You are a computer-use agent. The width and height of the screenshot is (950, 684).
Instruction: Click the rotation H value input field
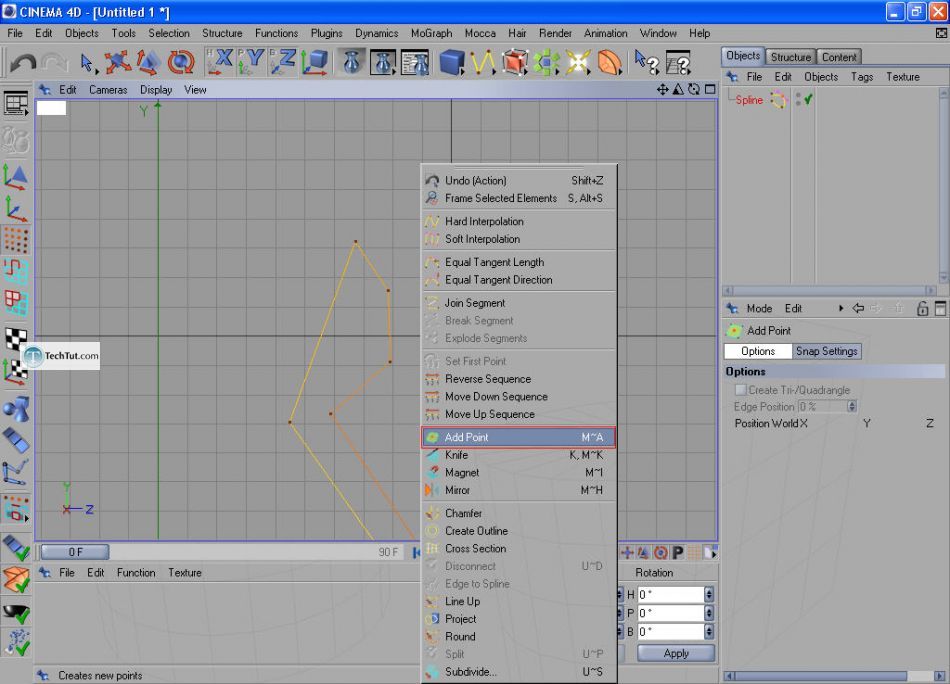click(x=670, y=594)
